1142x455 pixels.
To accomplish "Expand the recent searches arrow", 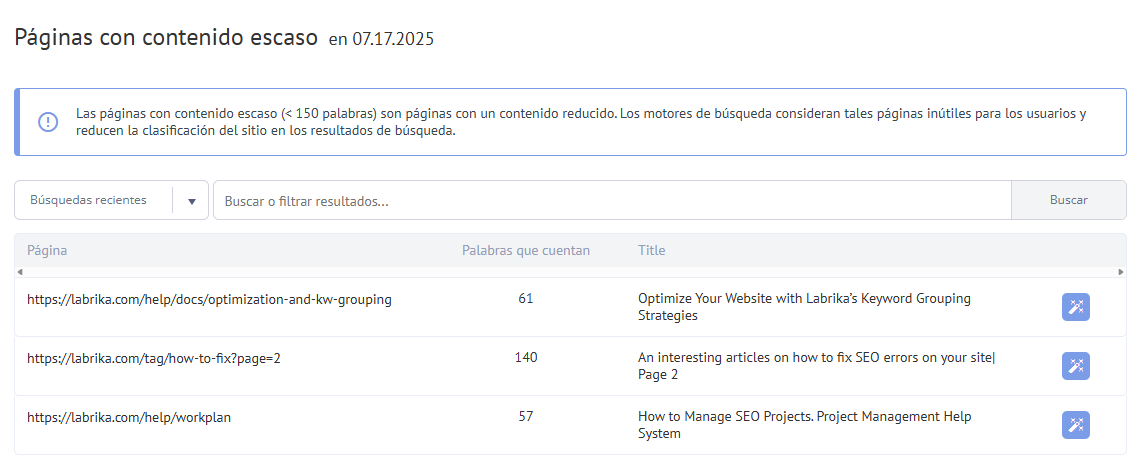I will tap(192, 201).
